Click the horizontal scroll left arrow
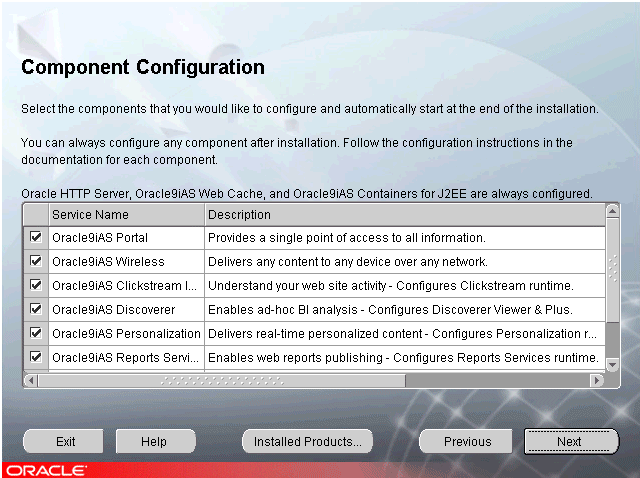This screenshot has width=640, height=478. click(31, 380)
